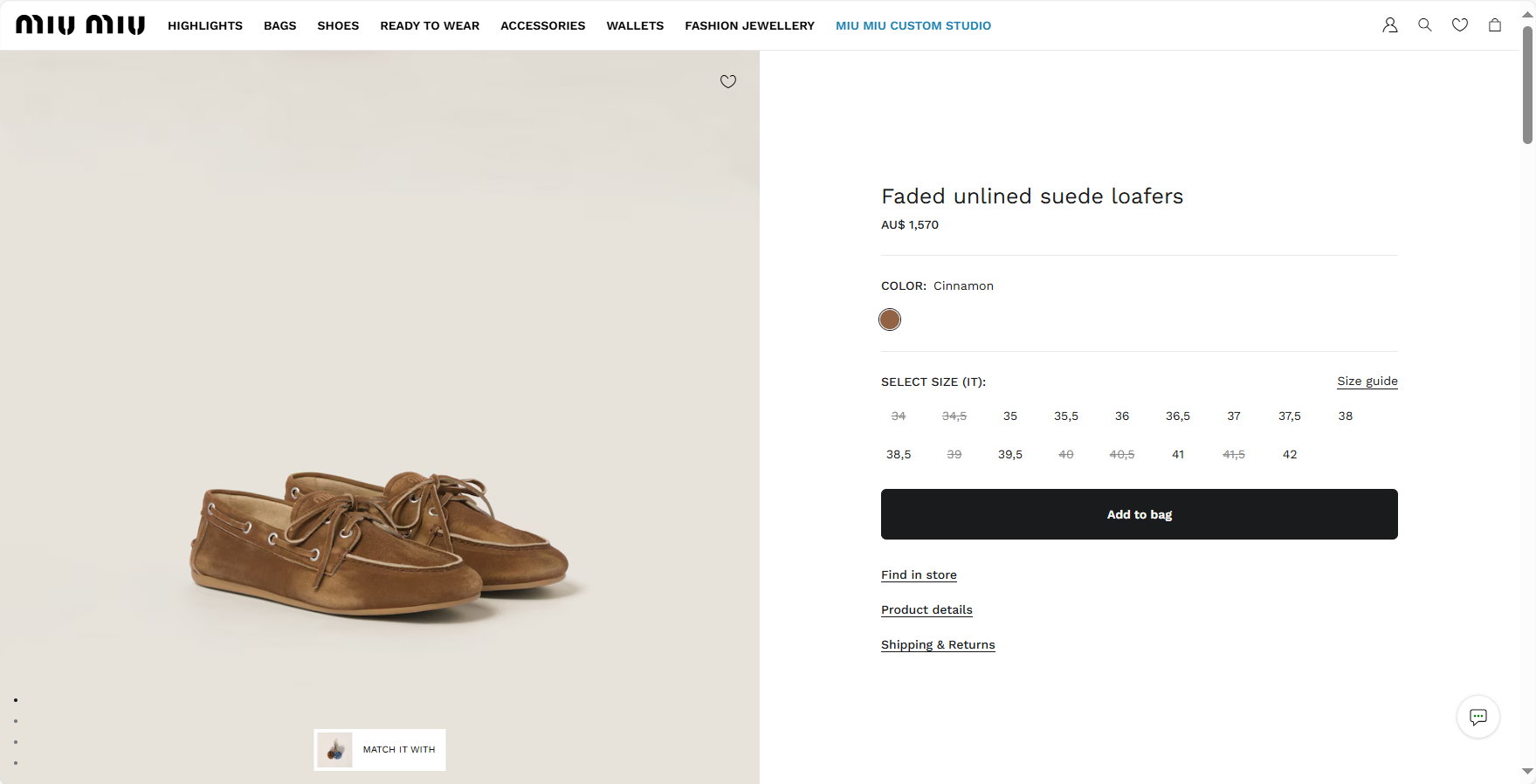
Task: Select size 37,5
Action: coord(1289,416)
